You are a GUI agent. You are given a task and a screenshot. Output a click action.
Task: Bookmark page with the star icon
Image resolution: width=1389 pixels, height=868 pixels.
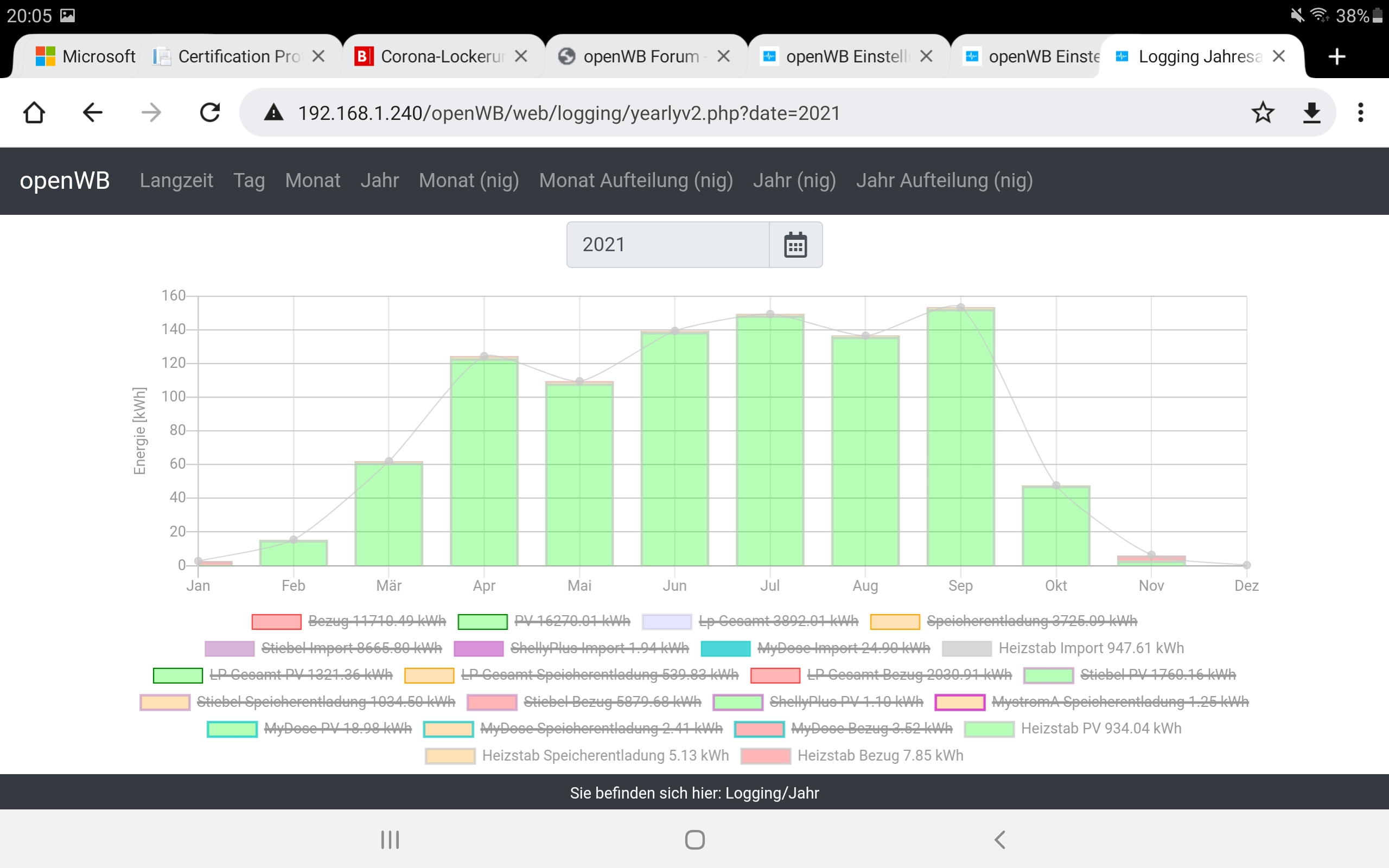point(1262,112)
